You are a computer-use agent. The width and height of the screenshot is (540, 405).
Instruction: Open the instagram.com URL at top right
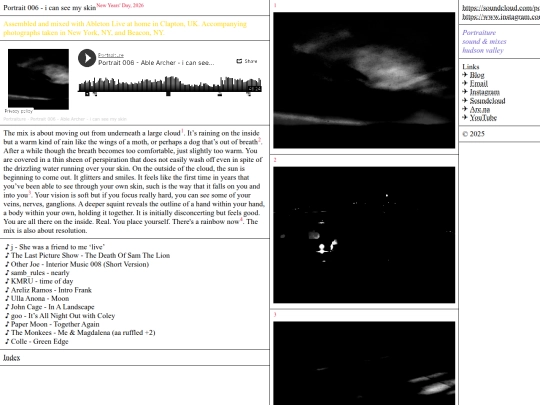point(501,17)
